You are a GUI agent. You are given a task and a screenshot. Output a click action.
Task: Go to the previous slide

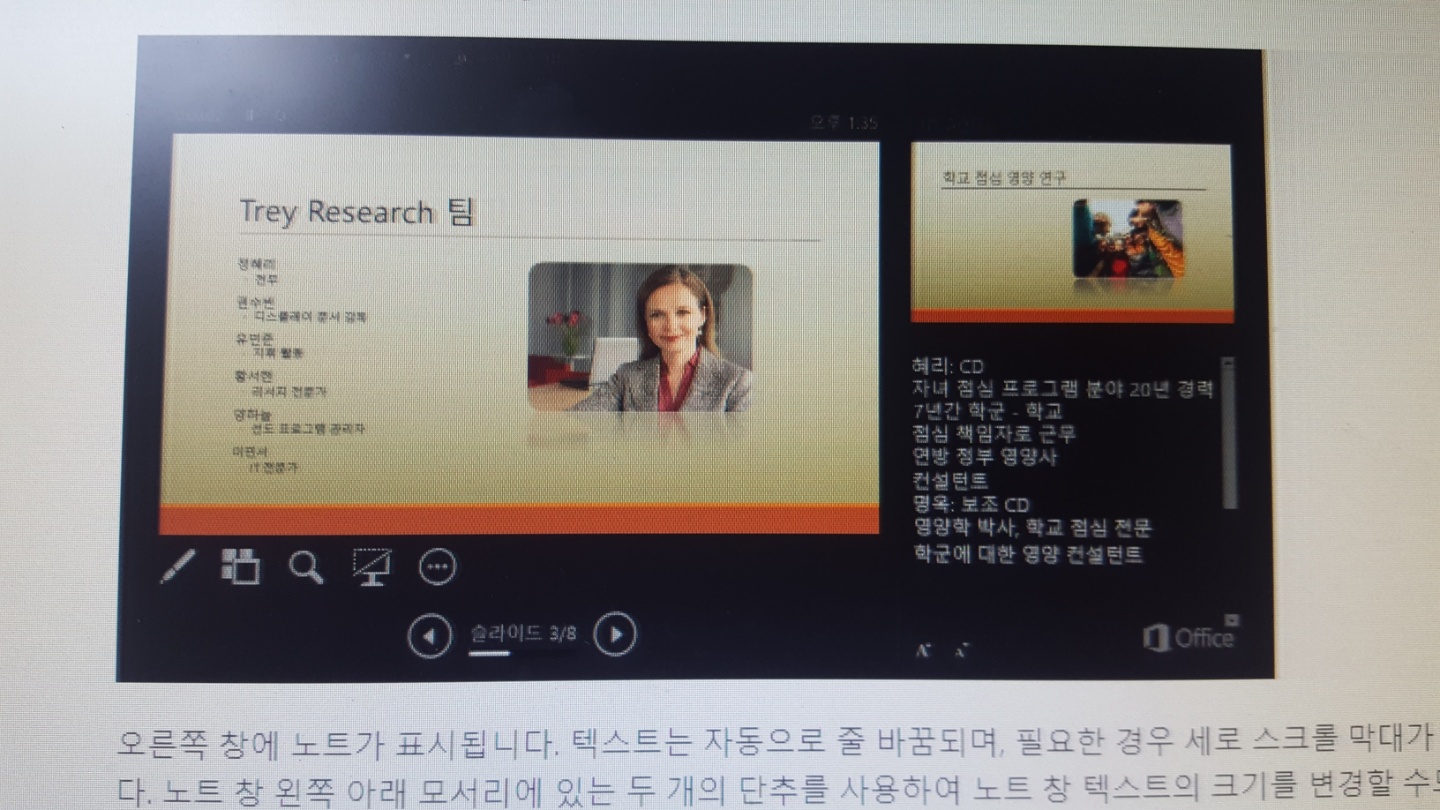tap(430, 635)
